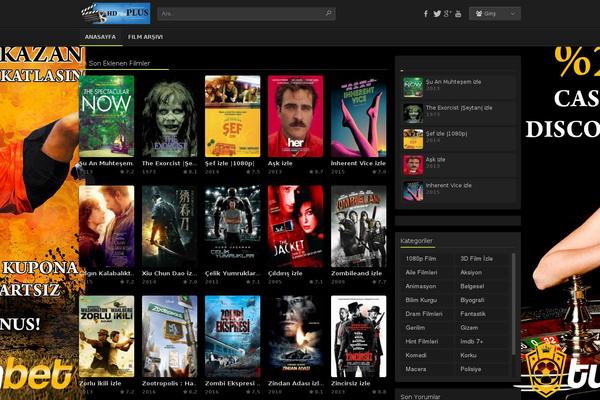The width and height of the screenshot is (600, 400).
Task: Open sidebar item Şef izle |1080p|
Action: click(447, 134)
